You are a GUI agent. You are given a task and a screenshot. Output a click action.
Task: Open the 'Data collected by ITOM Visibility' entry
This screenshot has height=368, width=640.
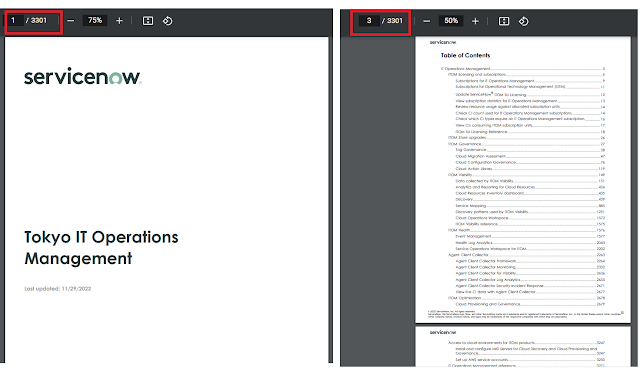point(530,181)
